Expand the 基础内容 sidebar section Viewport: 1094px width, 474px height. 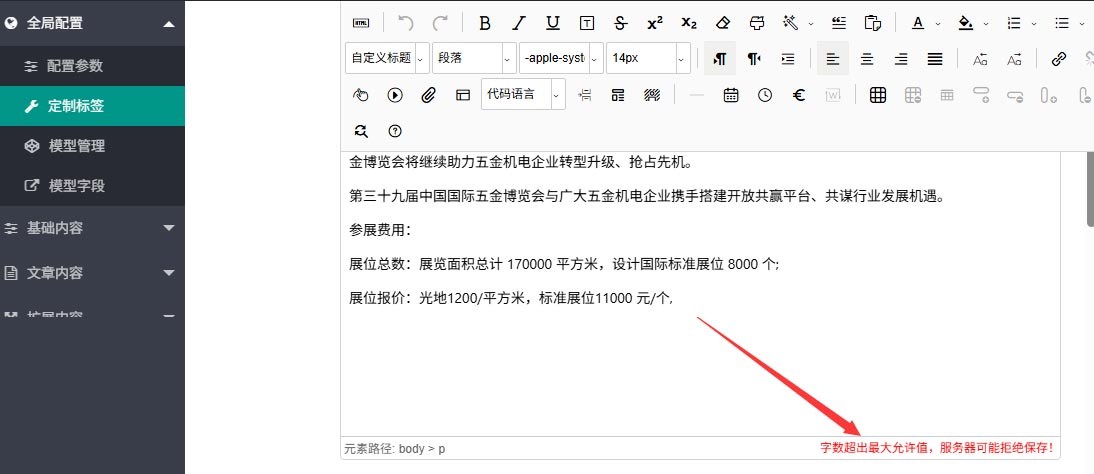[92, 228]
